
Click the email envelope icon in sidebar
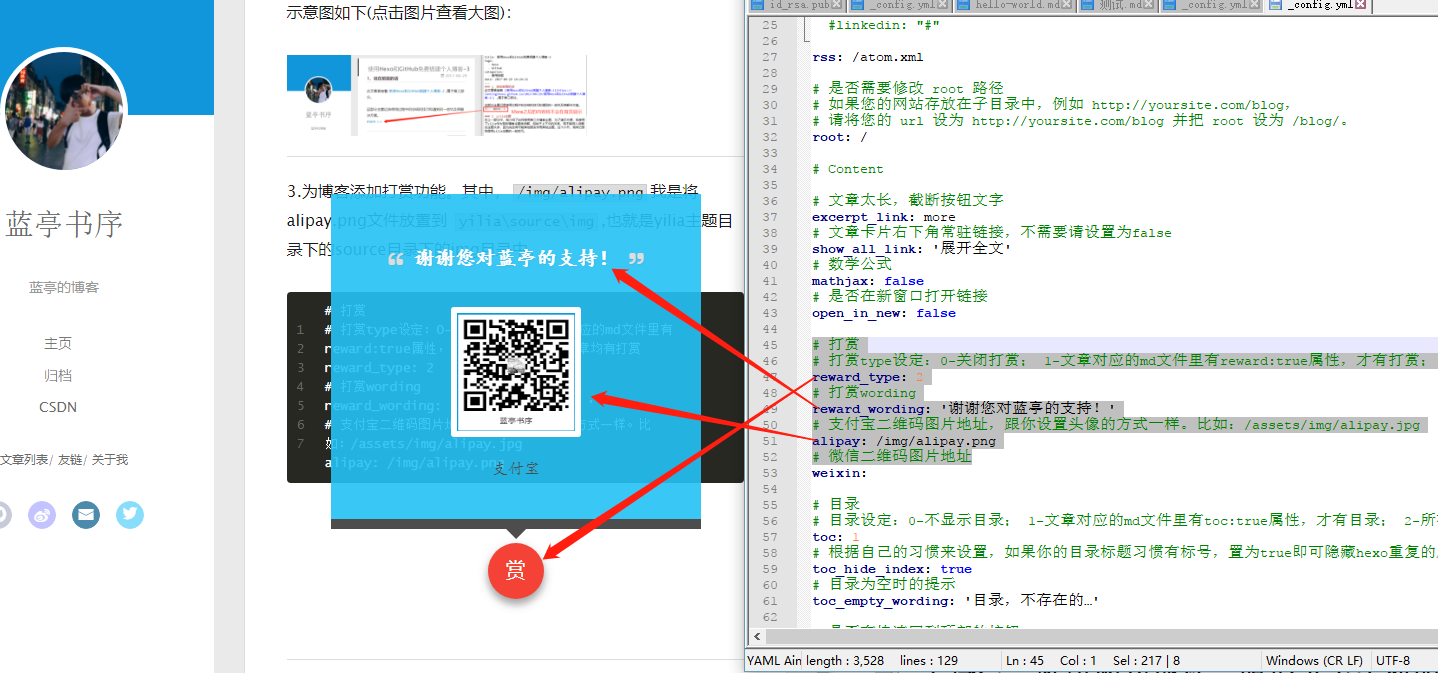[86, 515]
